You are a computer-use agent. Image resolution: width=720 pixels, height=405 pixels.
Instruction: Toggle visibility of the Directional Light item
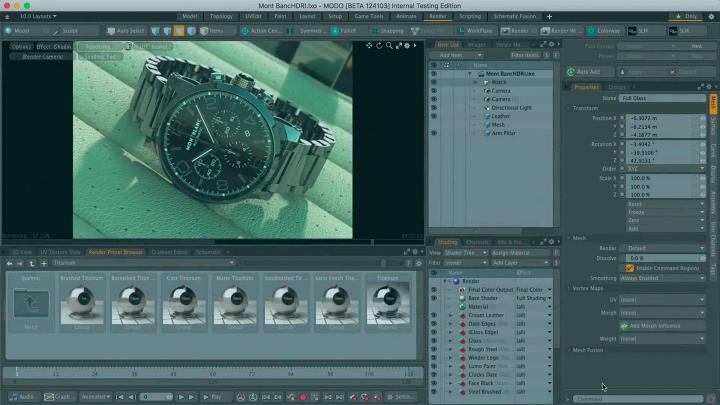tap(434, 107)
